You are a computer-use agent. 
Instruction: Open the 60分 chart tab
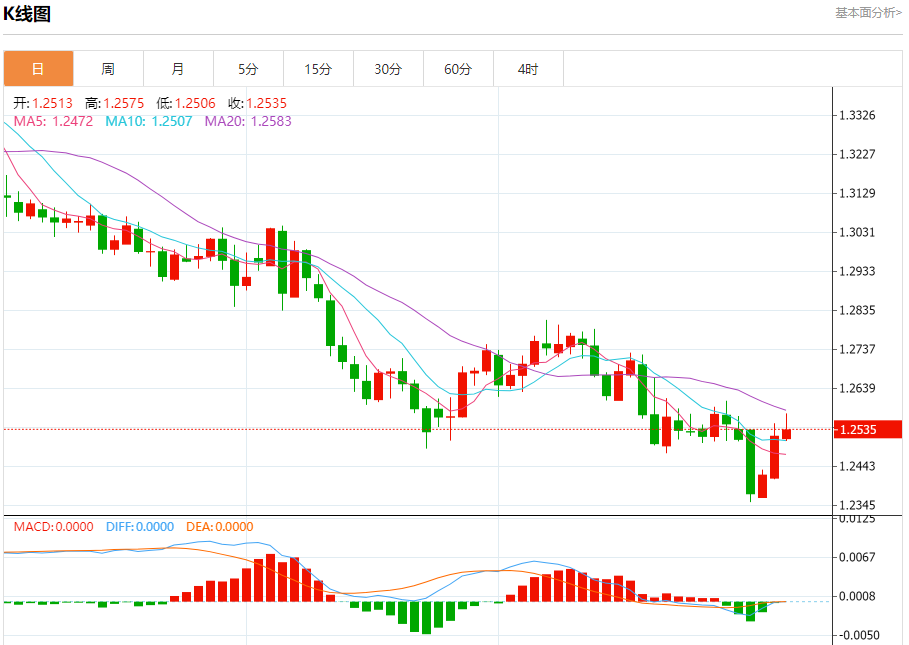tap(459, 69)
